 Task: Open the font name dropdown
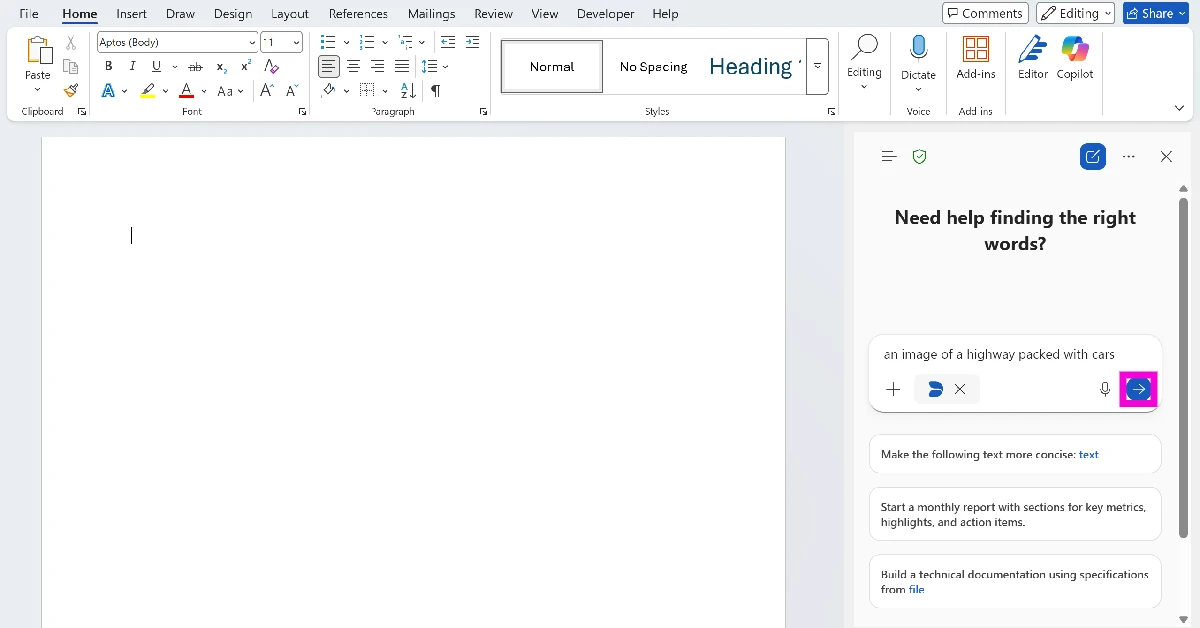coord(252,42)
